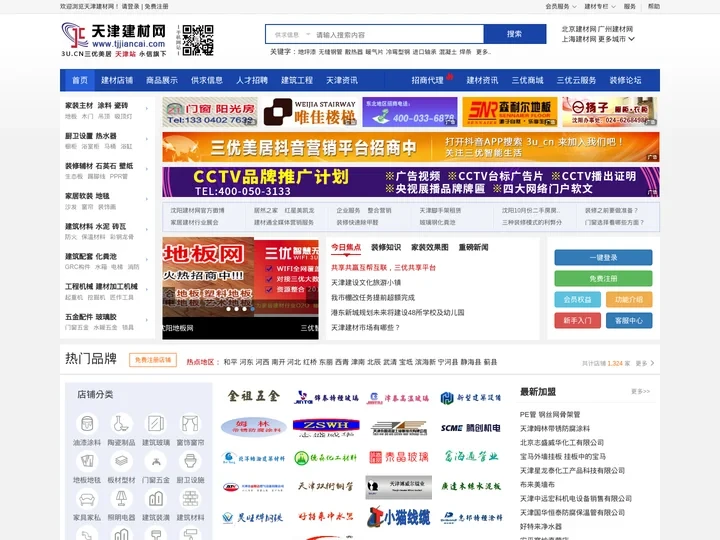Select the 窗饰窗帘 curtain category icon

(190, 424)
